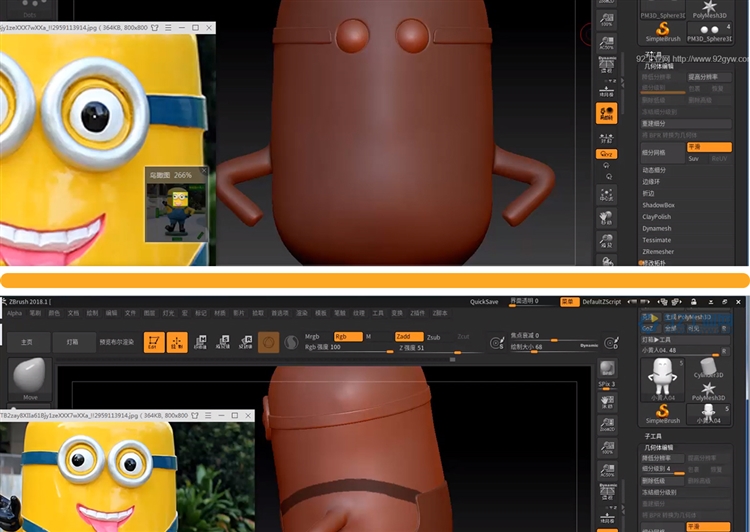Select the Rotate transform icon marked R
The image size is (750, 532).
(246, 342)
